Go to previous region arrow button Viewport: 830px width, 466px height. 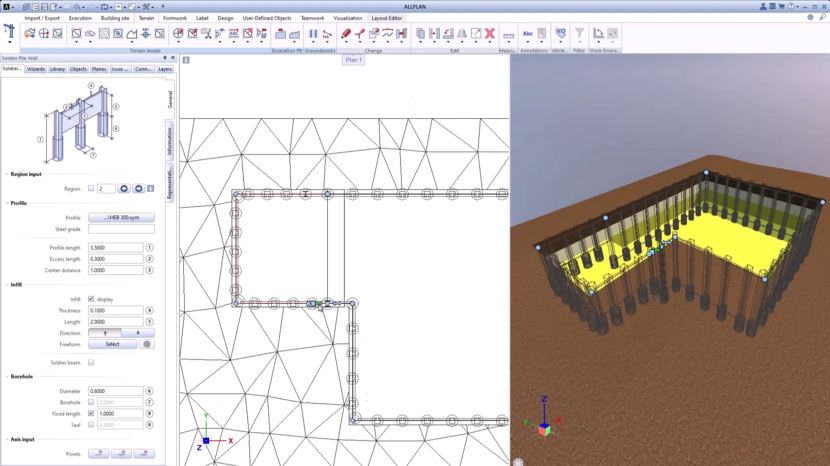click(x=124, y=189)
